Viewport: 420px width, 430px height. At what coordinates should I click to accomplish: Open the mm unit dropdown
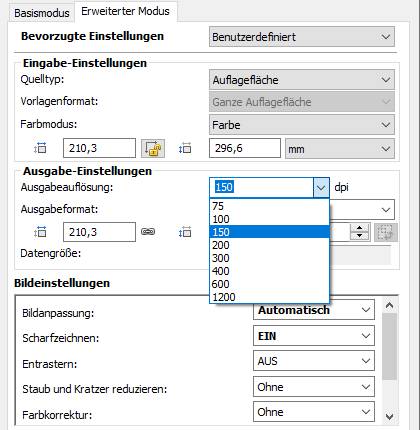(x=340, y=149)
